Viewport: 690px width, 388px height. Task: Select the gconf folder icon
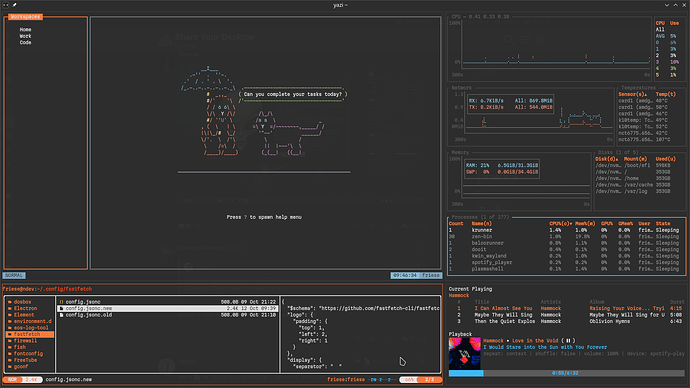(10, 366)
